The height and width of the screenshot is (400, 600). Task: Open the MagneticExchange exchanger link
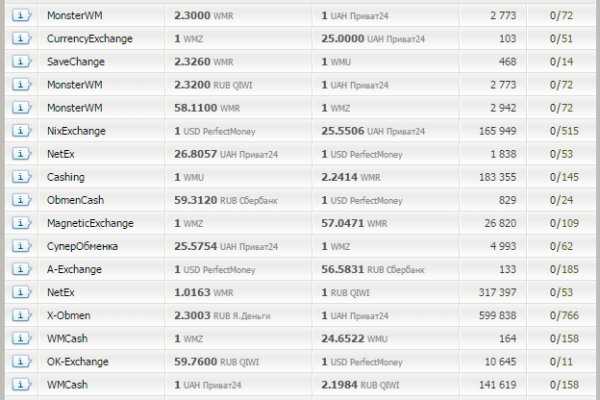tap(90, 223)
